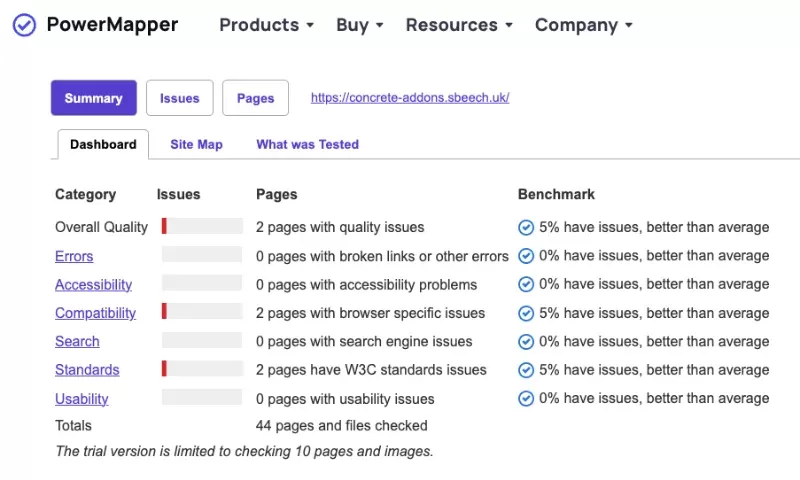Open the Buy dropdown menu
The width and height of the screenshot is (800, 480).
coord(359,25)
